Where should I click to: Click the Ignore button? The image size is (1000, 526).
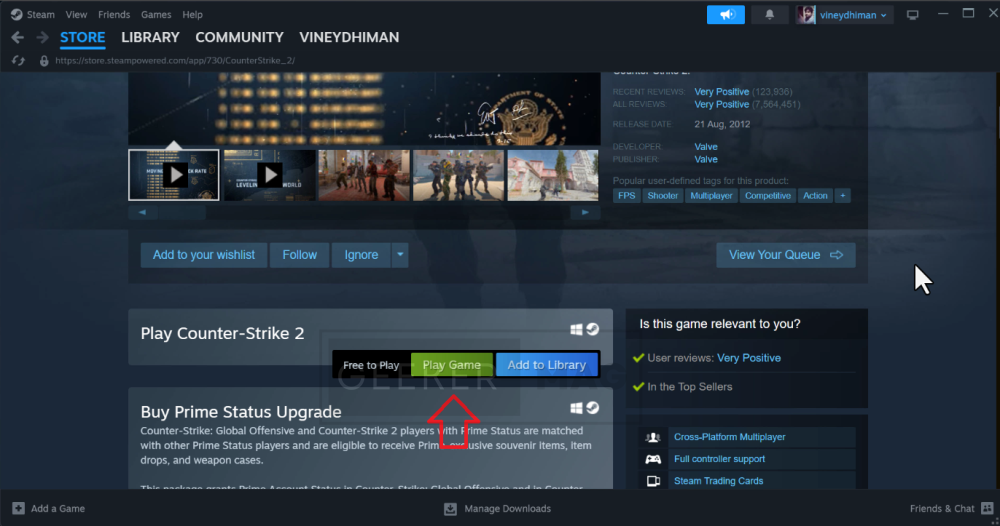point(361,255)
